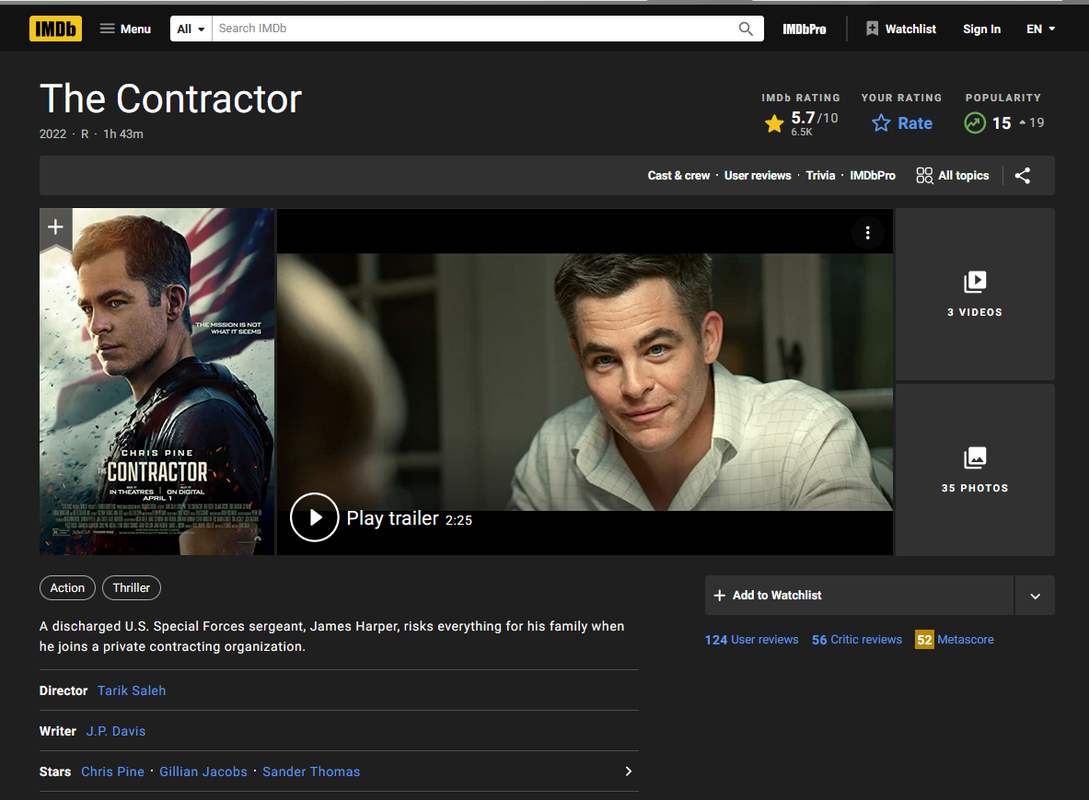This screenshot has width=1089, height=800.
Task: Open IMDbPro link in header
Action: click(x=804, y=29)
